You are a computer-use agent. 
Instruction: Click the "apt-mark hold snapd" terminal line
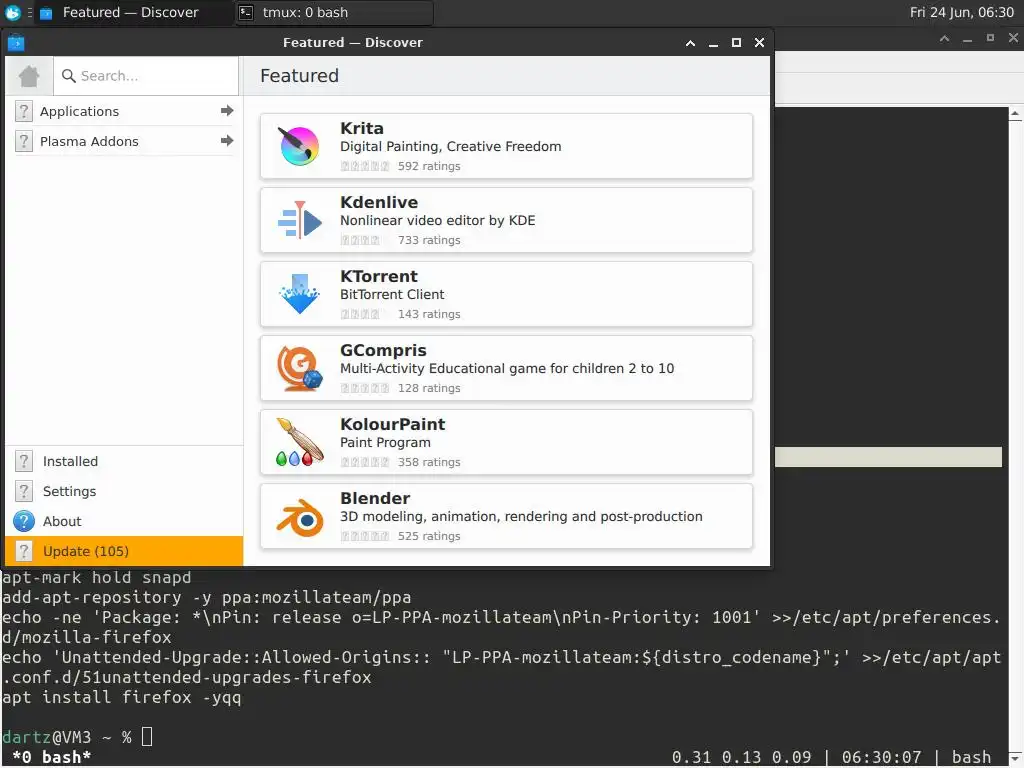97,577
